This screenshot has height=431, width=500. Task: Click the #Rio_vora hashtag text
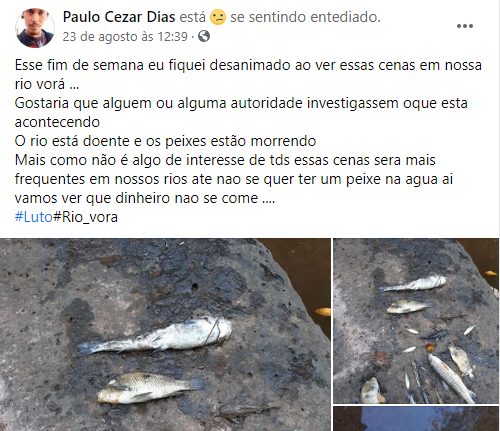point(85,217)
